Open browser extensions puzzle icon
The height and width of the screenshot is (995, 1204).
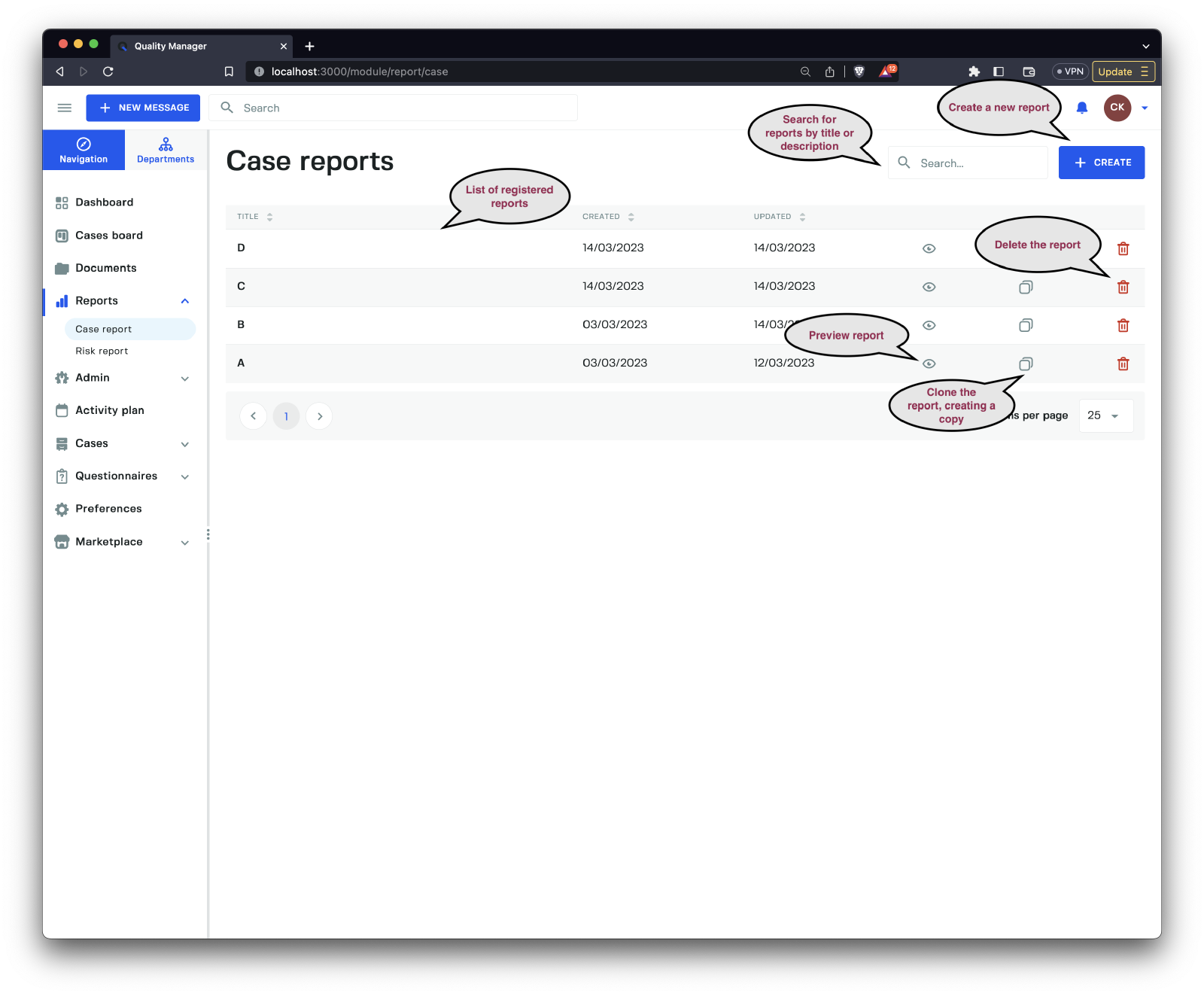974,72
